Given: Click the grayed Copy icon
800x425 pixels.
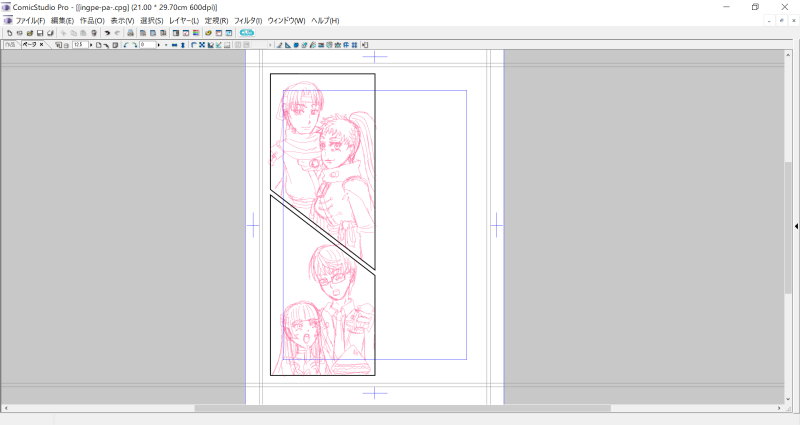Looking at the screenshot, I should point(73,33).
